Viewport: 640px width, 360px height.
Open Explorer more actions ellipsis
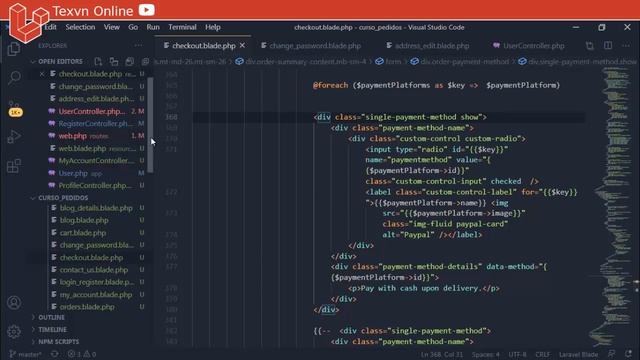(x=138, y=46)
